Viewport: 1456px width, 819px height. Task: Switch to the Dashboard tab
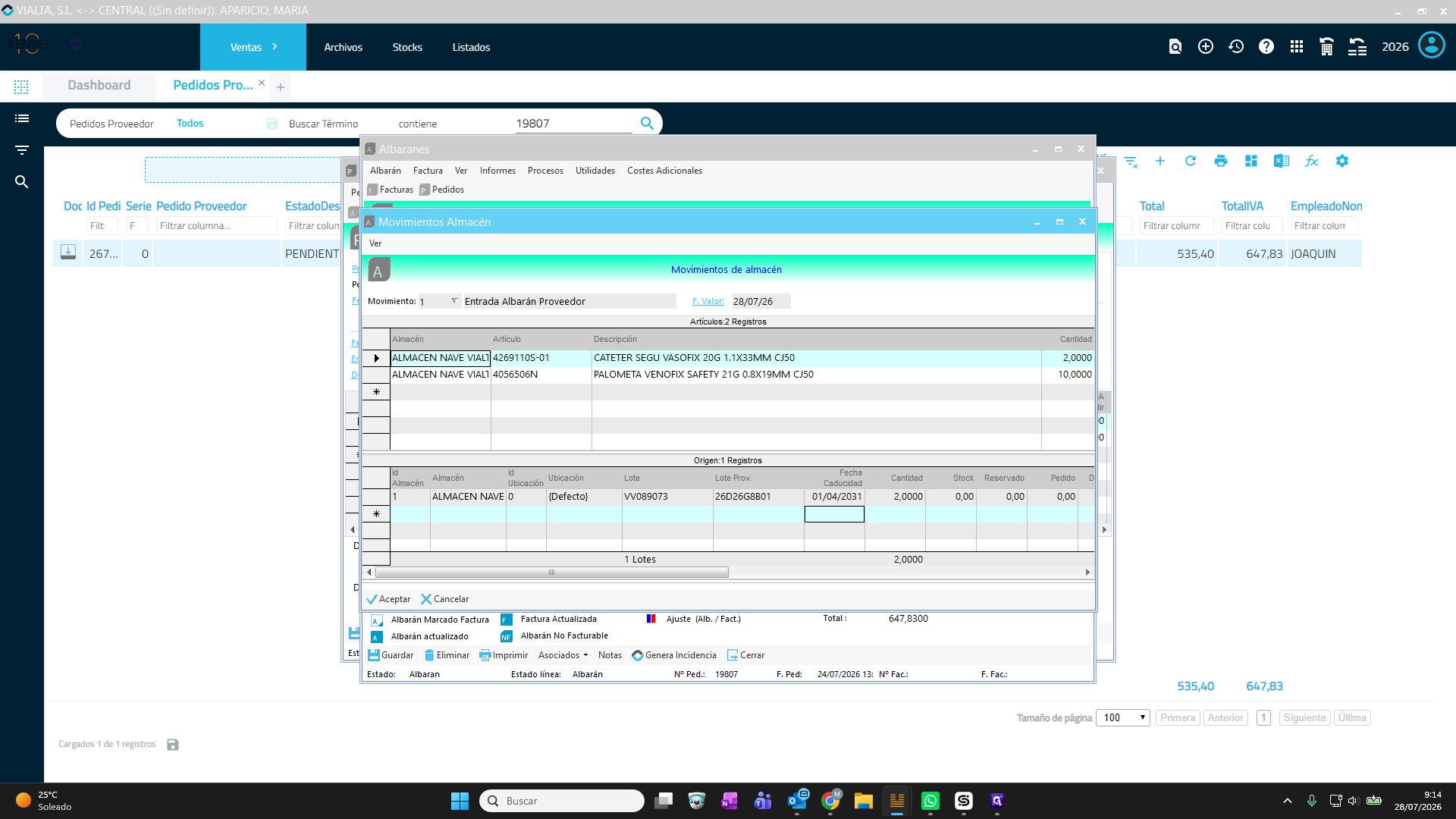99,85
